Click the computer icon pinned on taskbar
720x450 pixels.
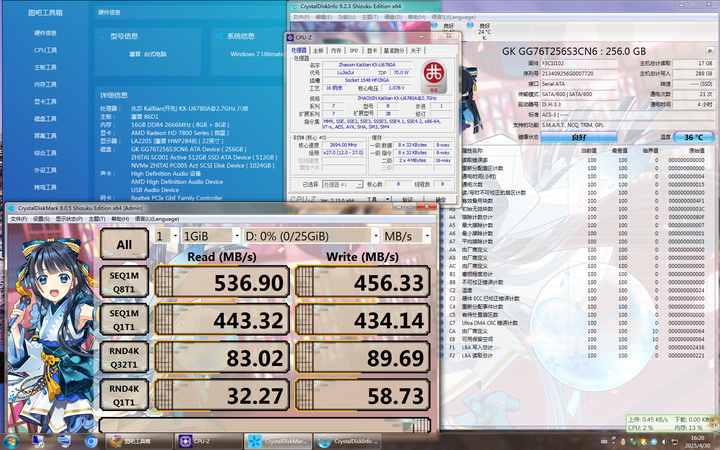click(38, 441)
